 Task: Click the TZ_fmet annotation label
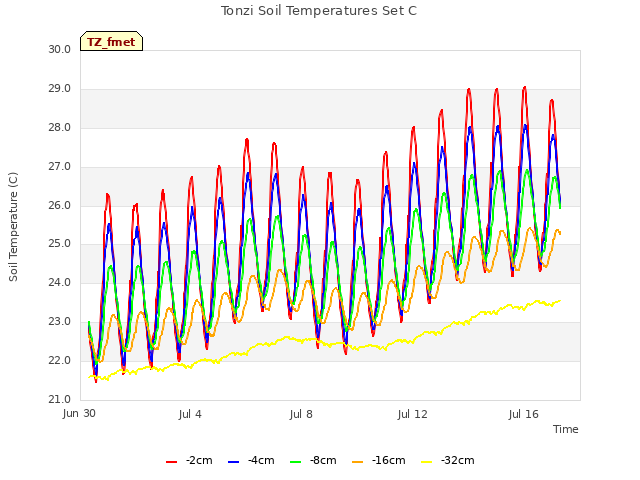[x=111, y=41]
